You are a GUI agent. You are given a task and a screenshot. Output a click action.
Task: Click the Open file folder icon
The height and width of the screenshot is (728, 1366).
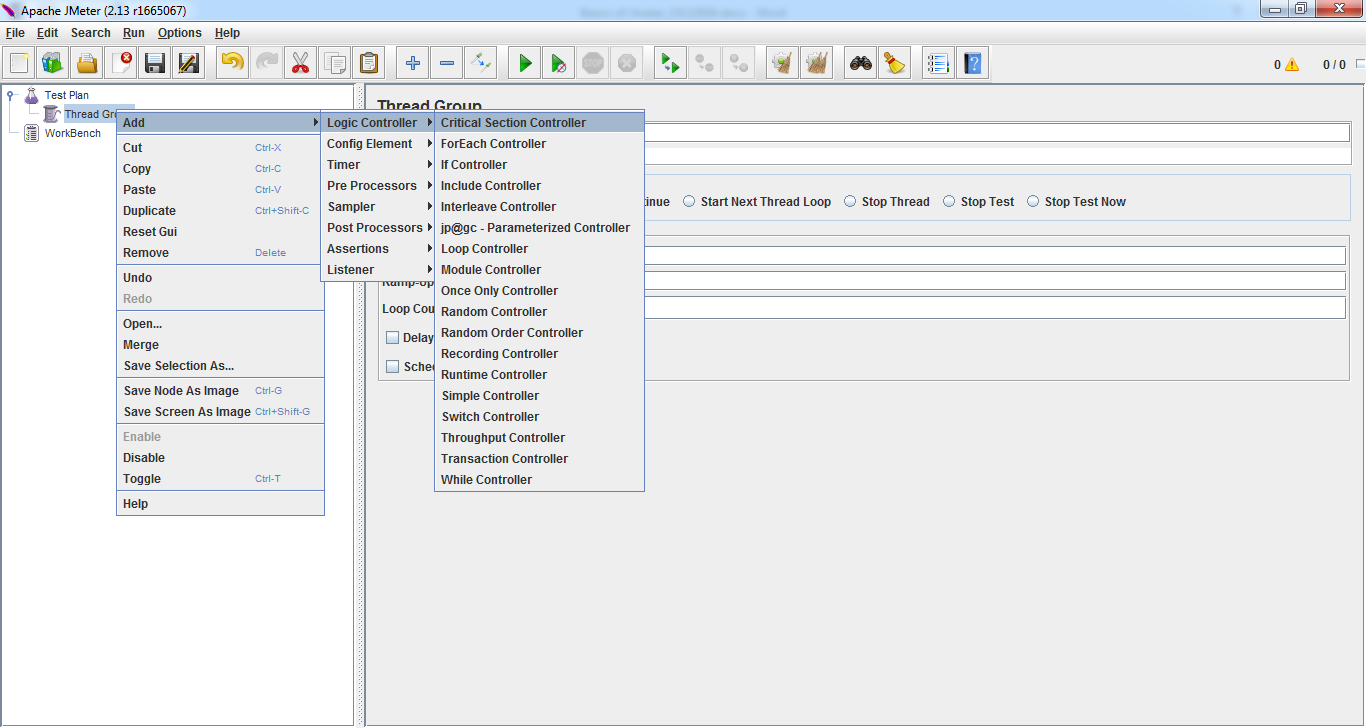[x=87, y=63]
